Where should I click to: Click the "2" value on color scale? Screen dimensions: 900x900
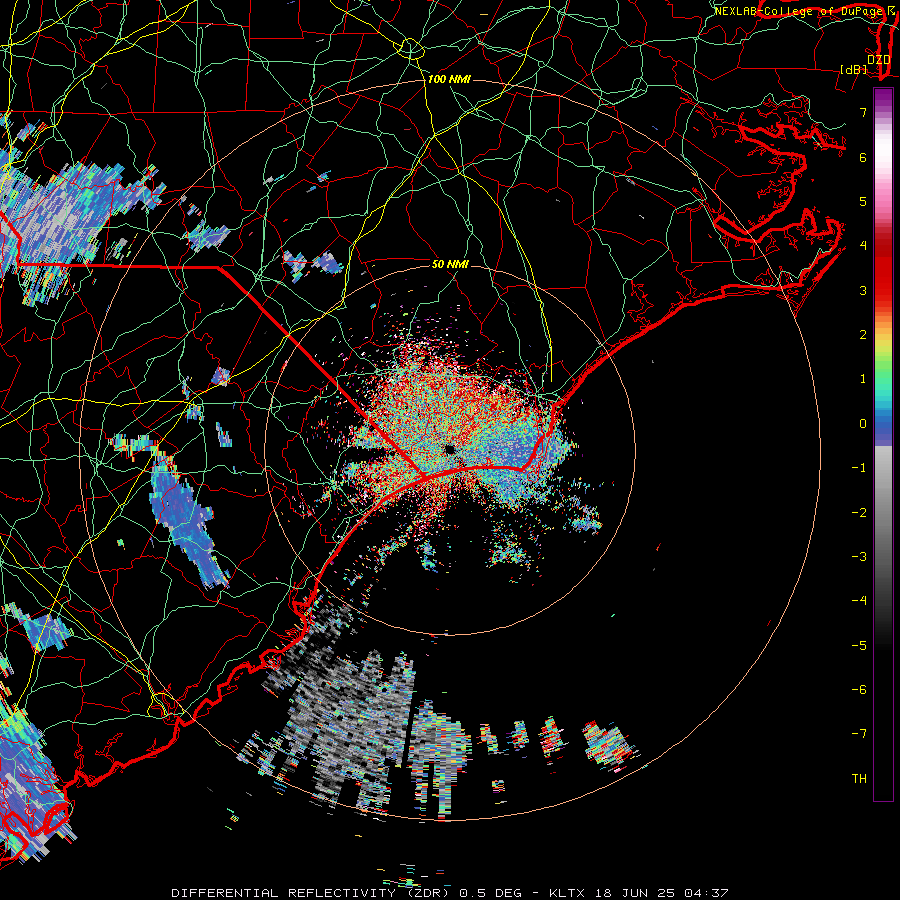863,335
